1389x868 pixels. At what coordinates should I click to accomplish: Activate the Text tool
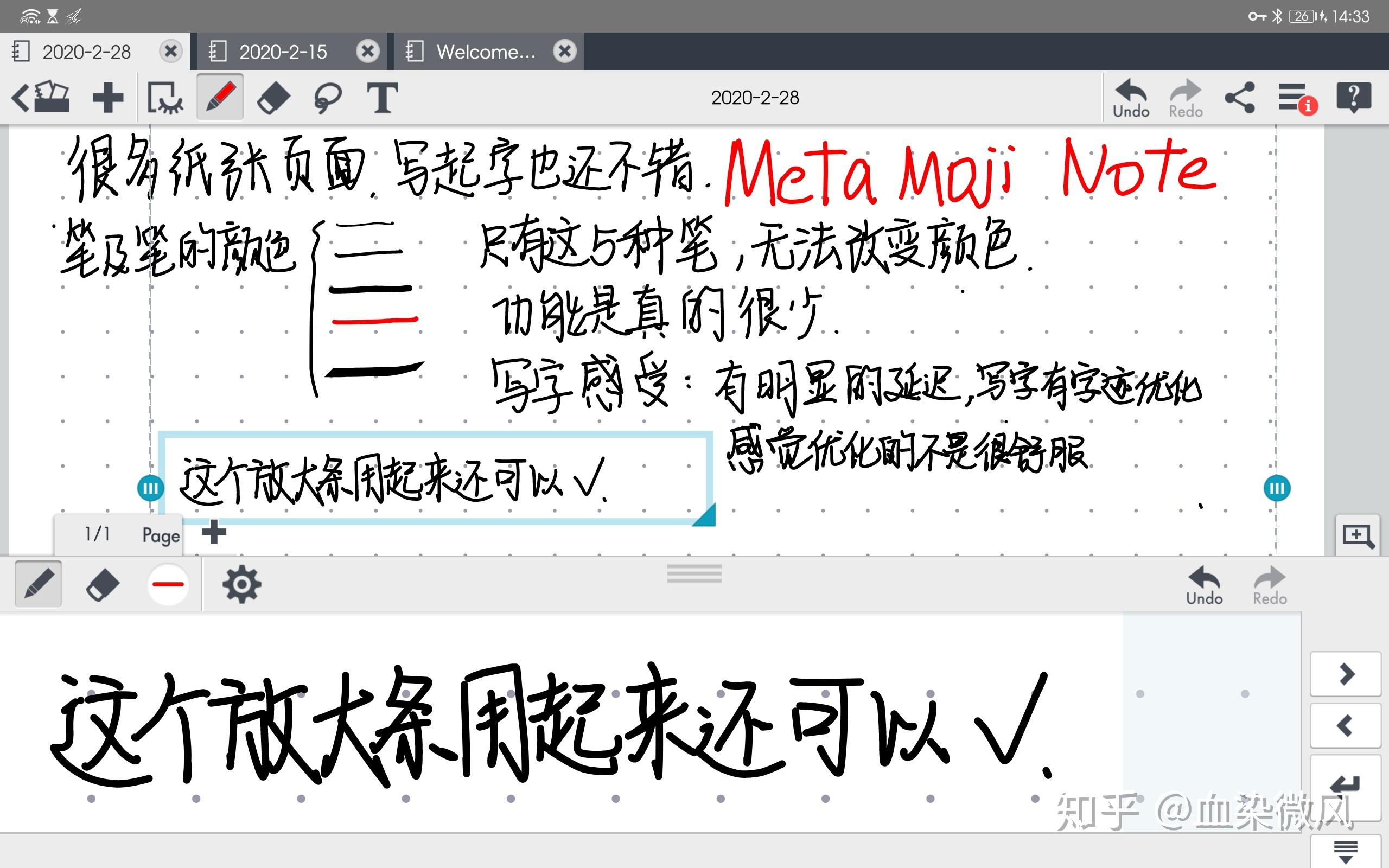pos(381,98)
